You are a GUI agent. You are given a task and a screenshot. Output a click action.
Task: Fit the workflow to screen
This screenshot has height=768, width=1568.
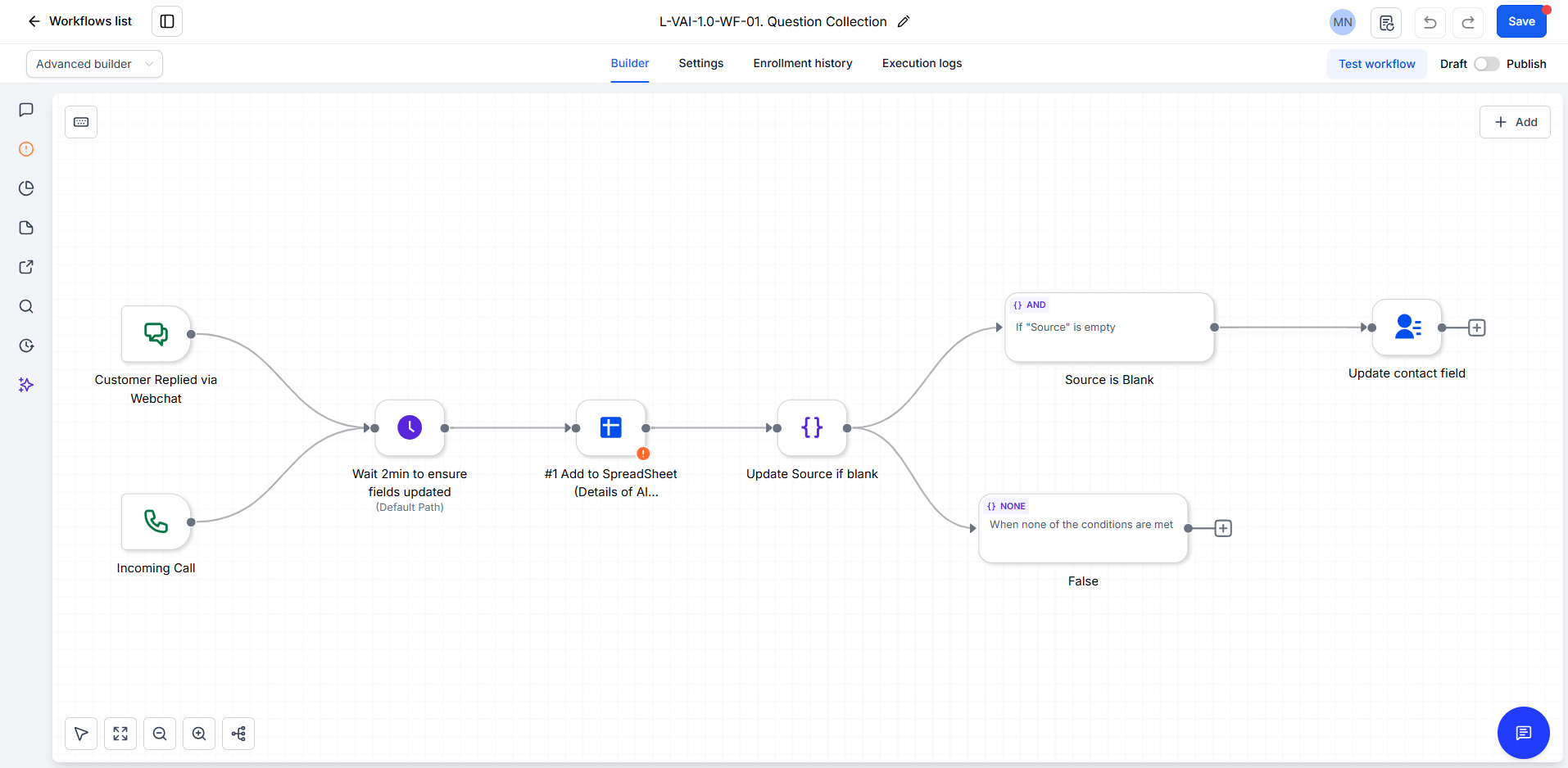tap(120, 734)
